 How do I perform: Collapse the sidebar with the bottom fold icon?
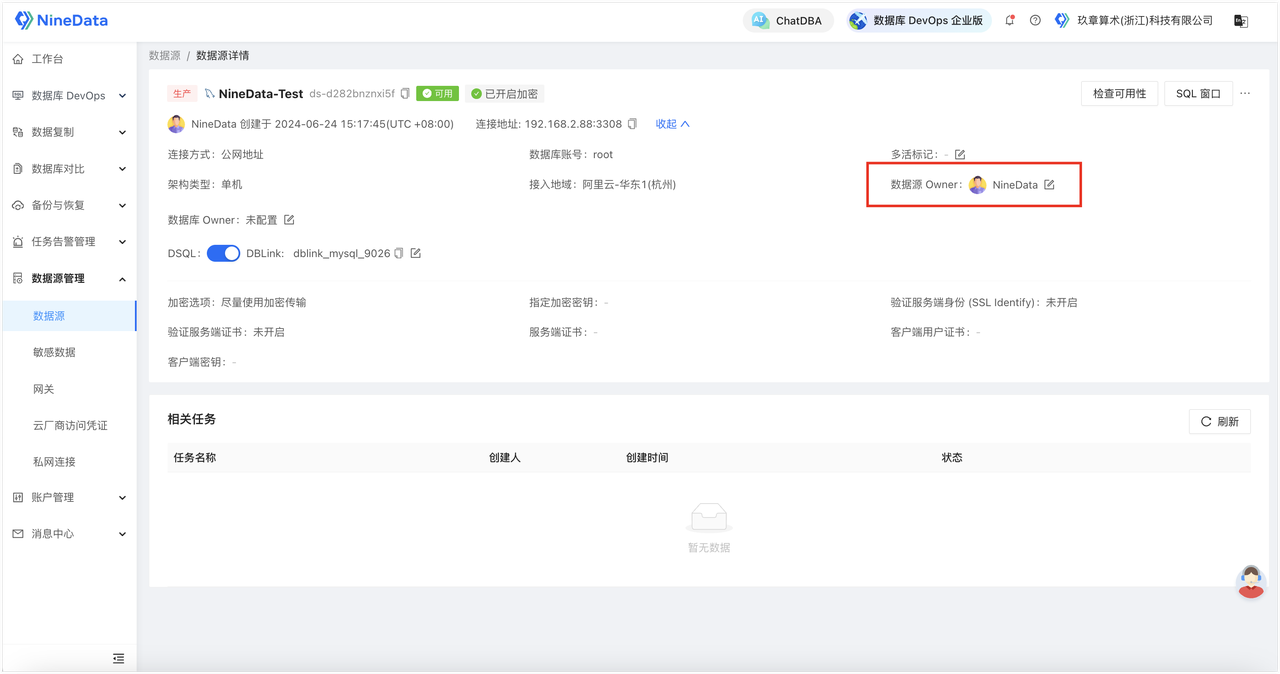point(119,658)
